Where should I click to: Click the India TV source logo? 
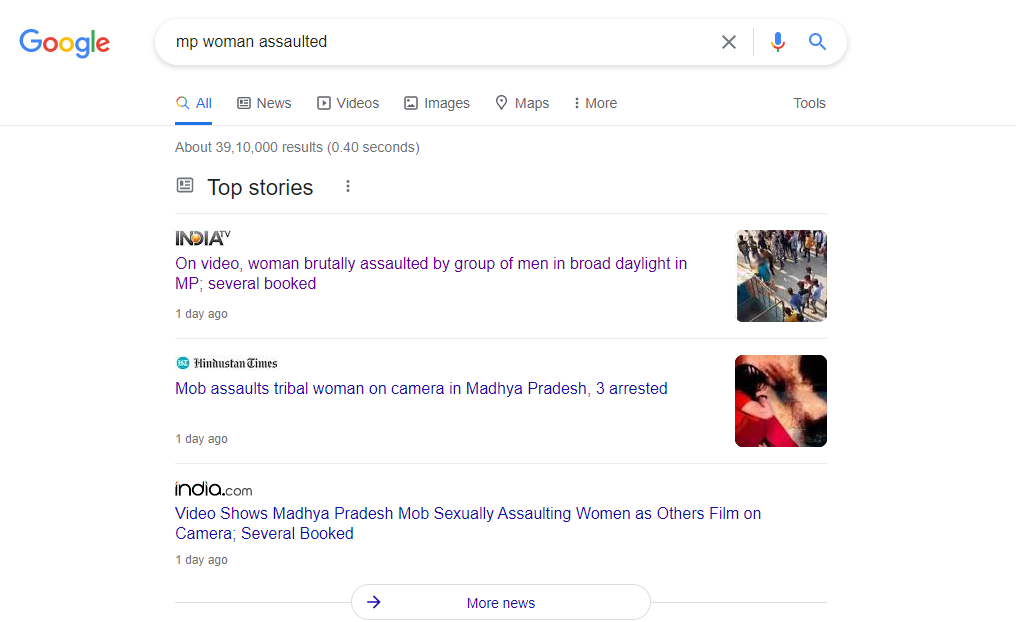[202, 238]
